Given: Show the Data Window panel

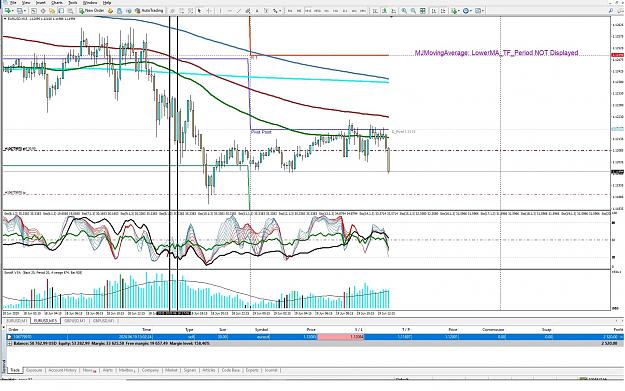Looking at the screenshot, I should coord(43,11).
